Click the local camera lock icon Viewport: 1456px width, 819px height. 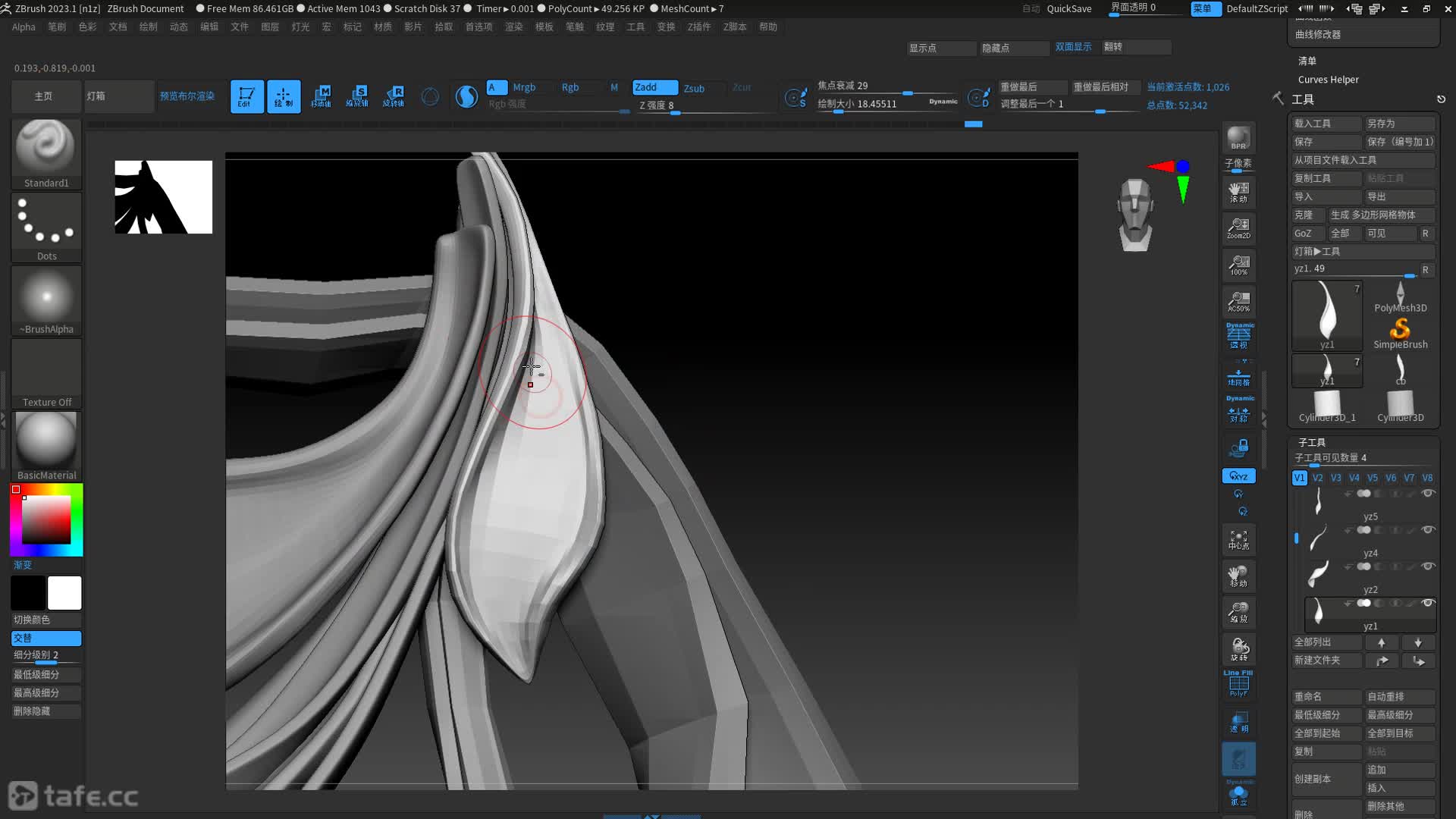1238,448
